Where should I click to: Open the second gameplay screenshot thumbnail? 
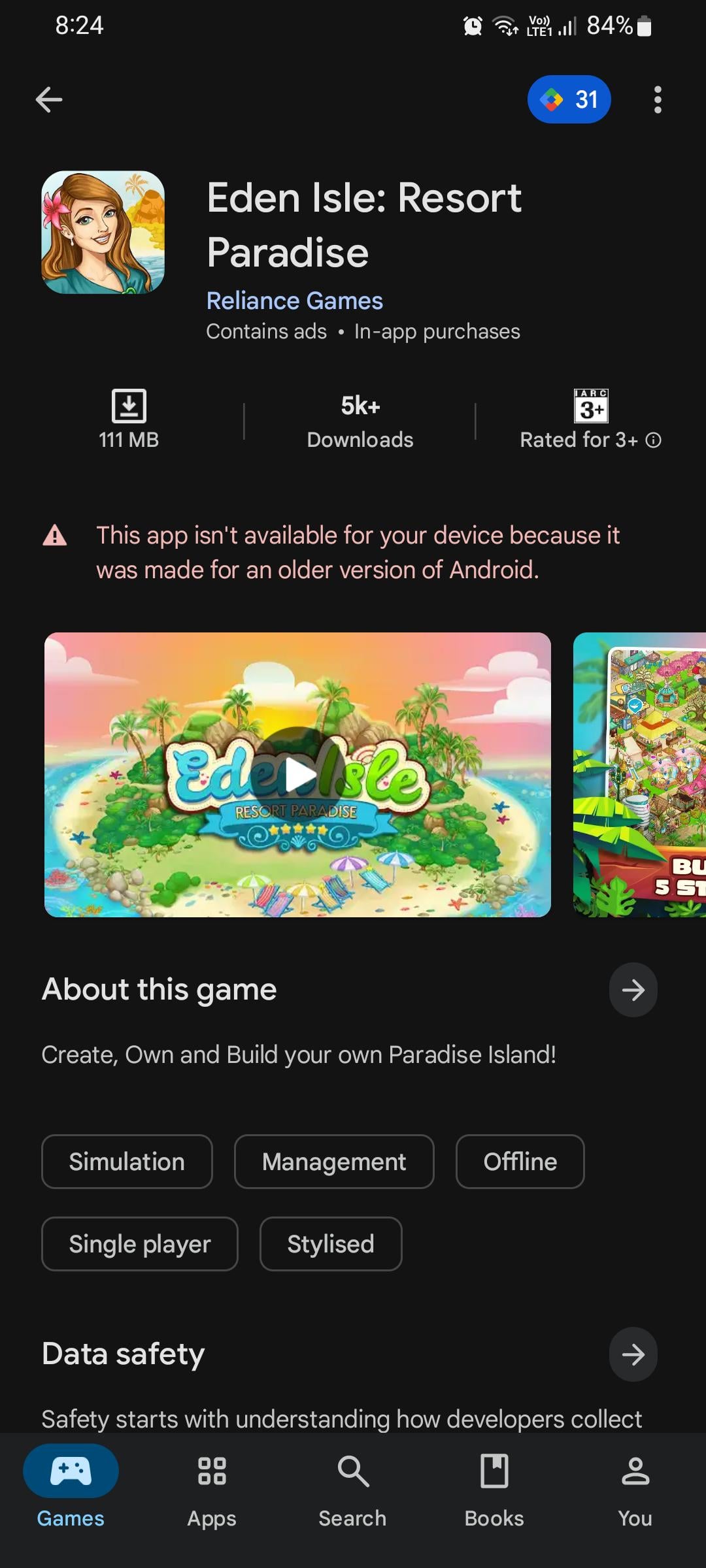[x=640, y=775]
